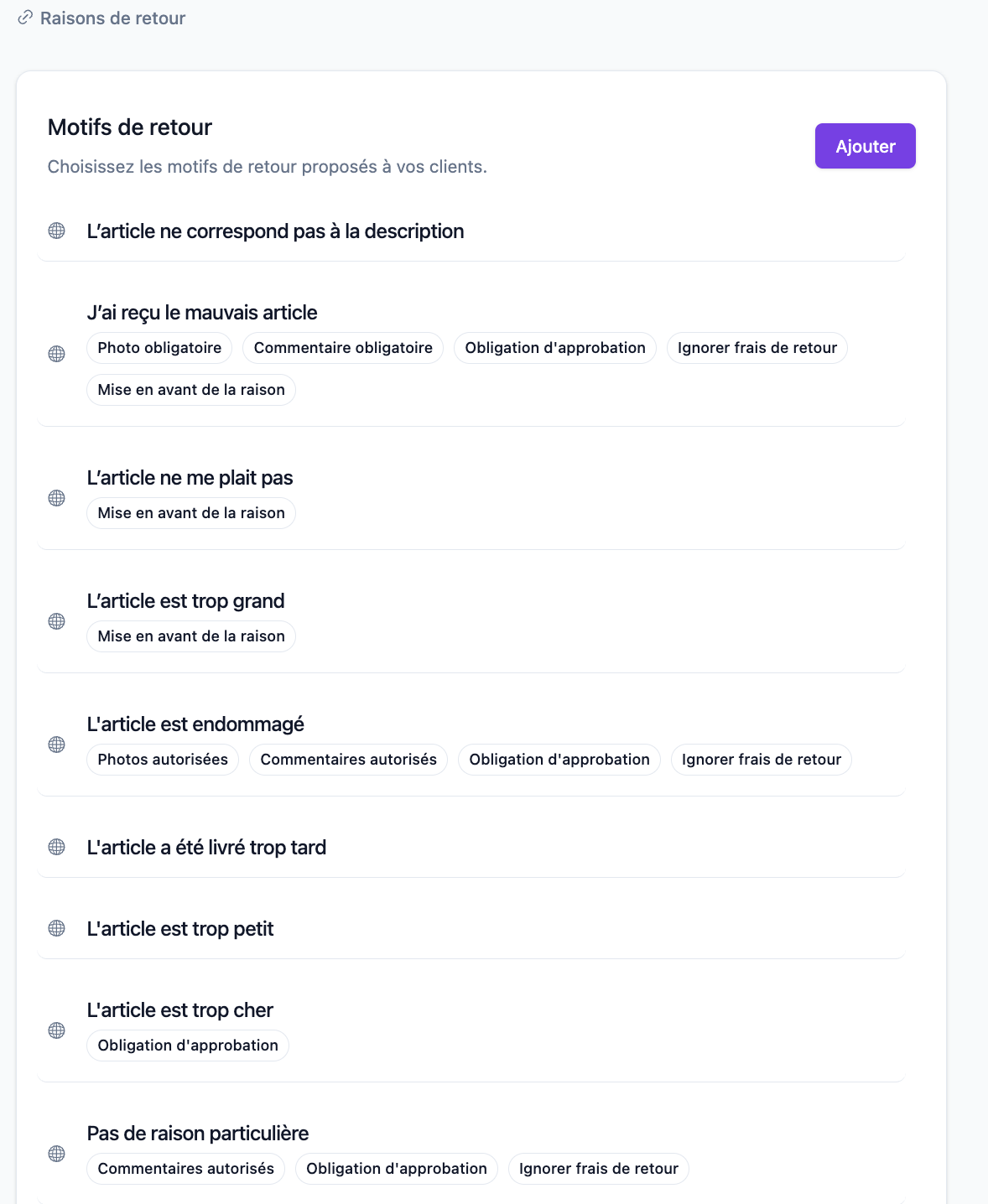
Task: Click globe icon for J'ai reçu le mauvais article
Action: pyautogui.click(x=56, y=354)
